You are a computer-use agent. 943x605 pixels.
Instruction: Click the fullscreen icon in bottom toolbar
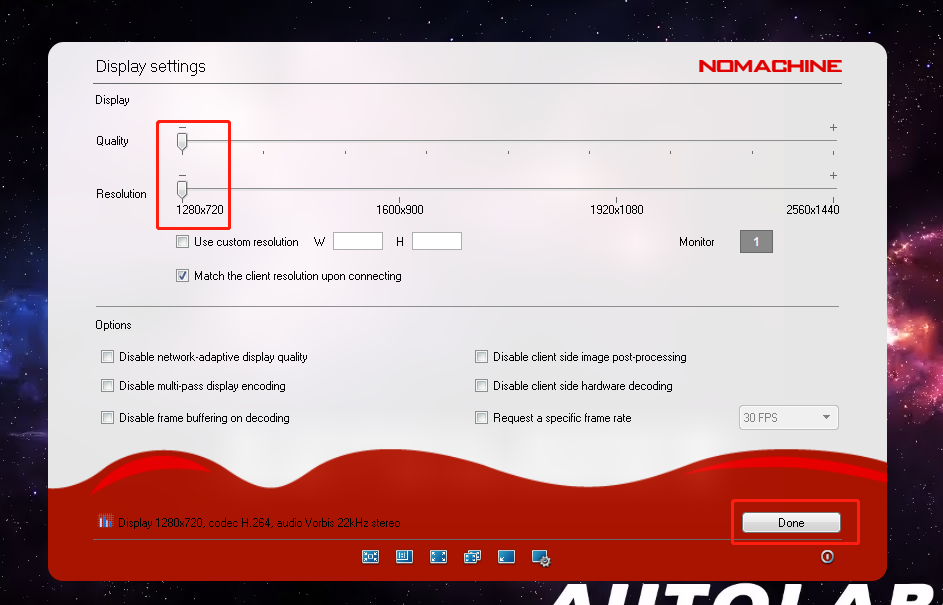click(438, 557)
